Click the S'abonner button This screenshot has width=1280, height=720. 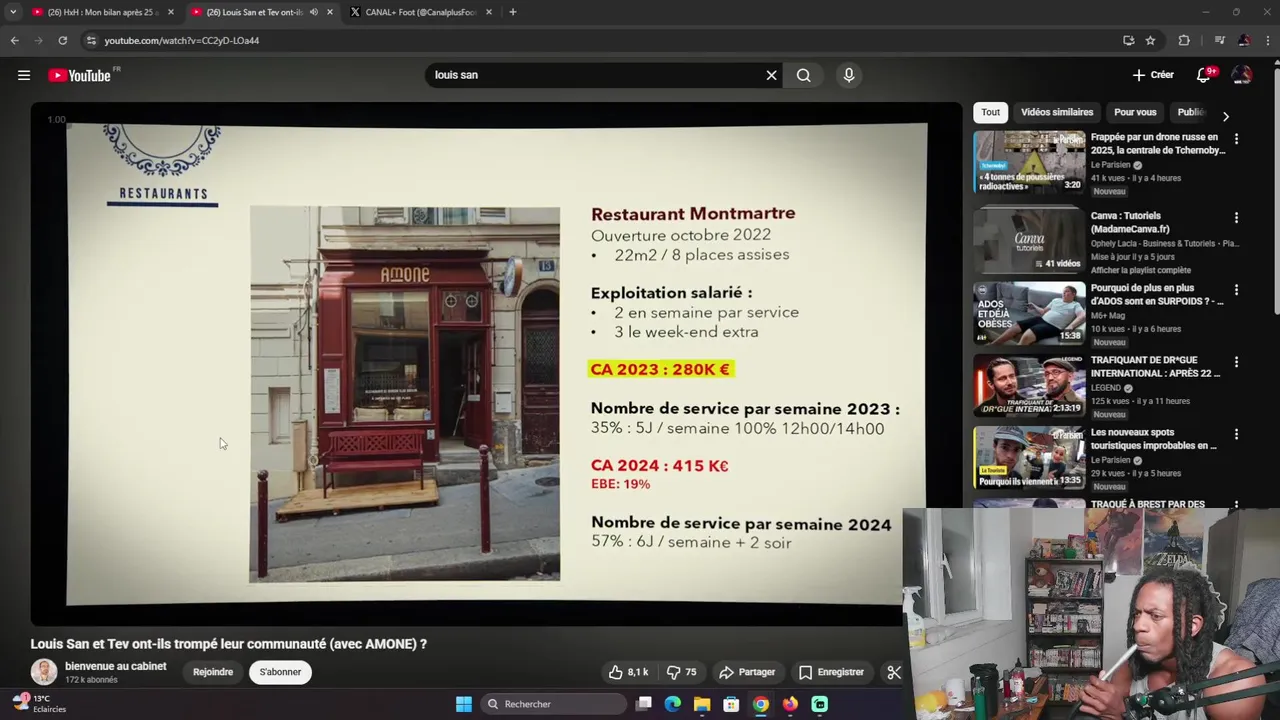[280, 672]
